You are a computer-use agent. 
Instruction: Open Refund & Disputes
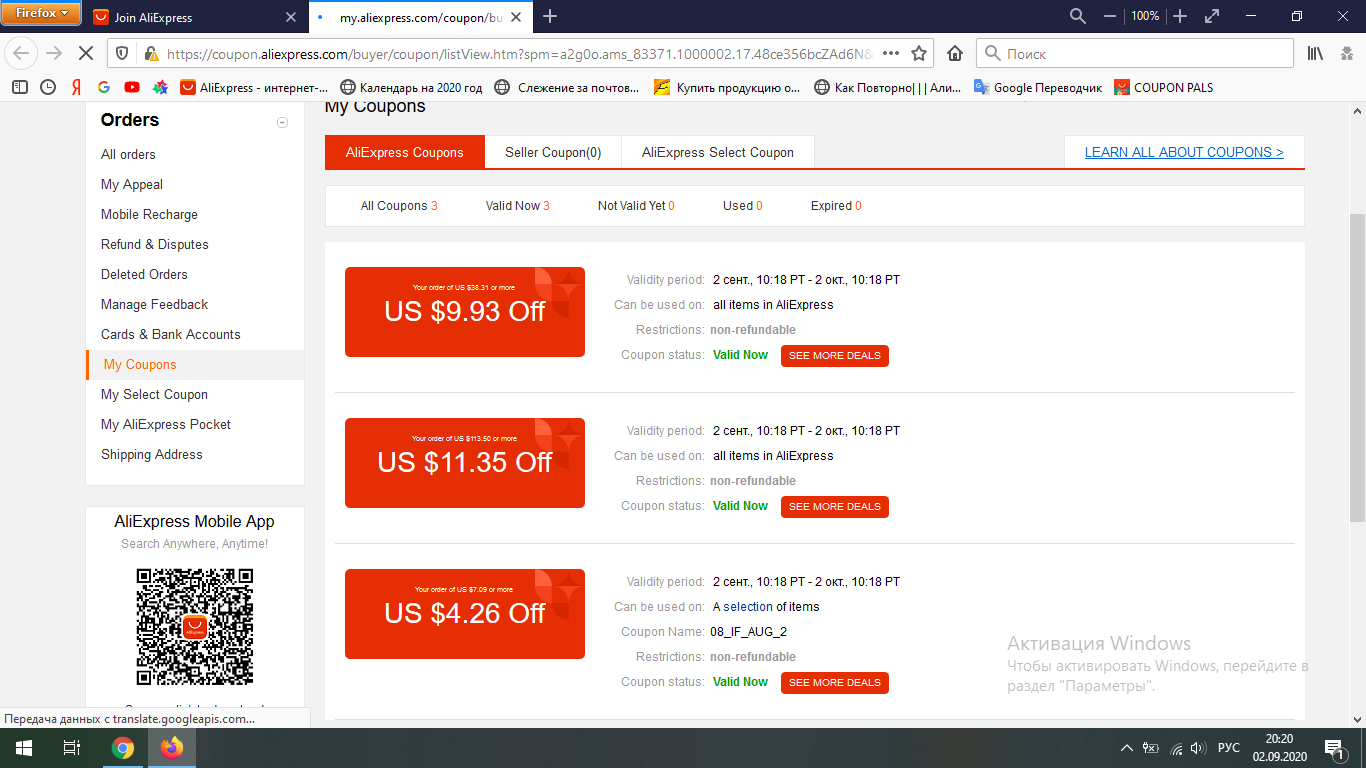[x=155, y=244]
